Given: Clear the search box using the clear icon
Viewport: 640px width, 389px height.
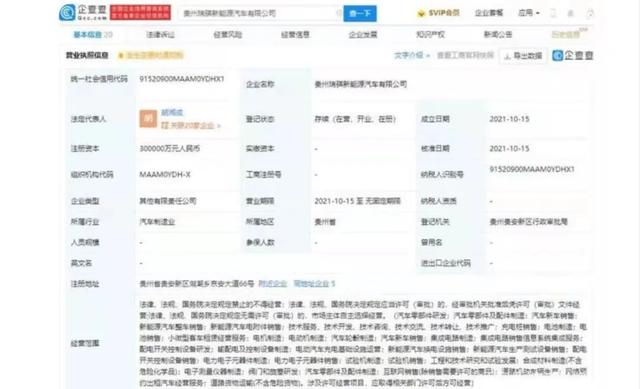Looking at the screenshot, I should pos(339,13).
